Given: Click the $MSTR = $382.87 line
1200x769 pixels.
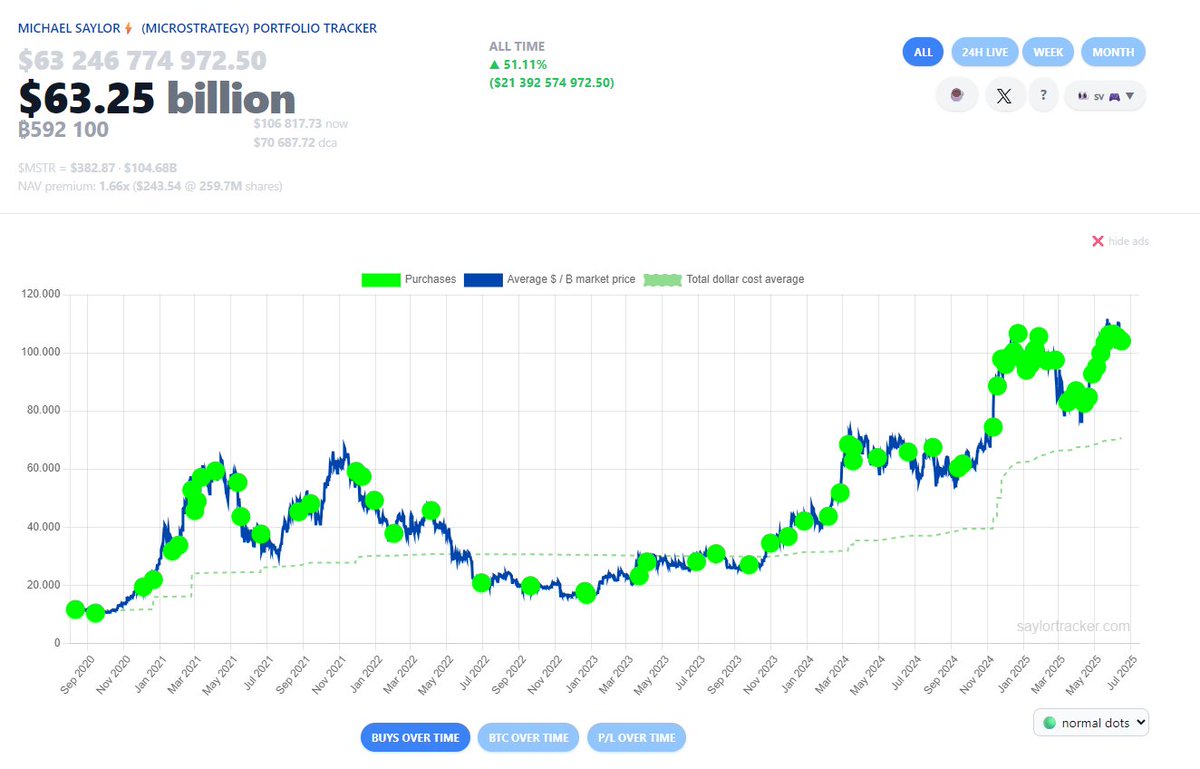Looking at the screenshot, I should point(99,167).
